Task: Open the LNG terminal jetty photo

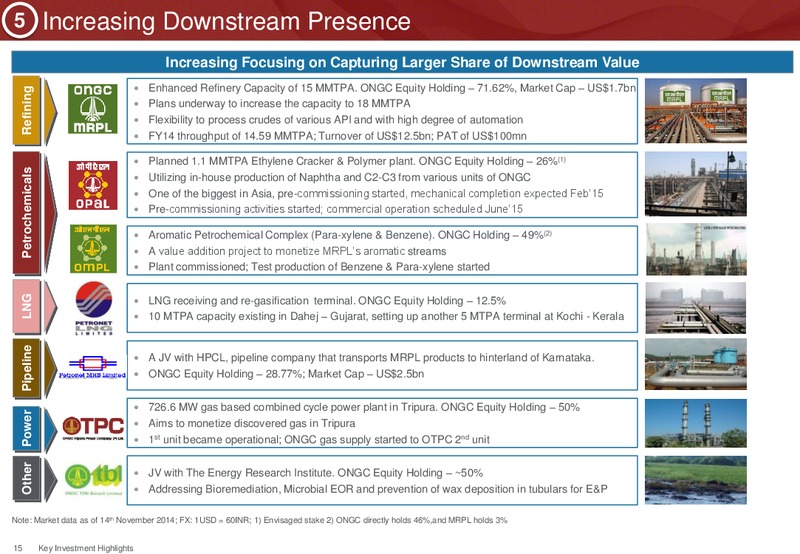Action: (x=695, y=308)
